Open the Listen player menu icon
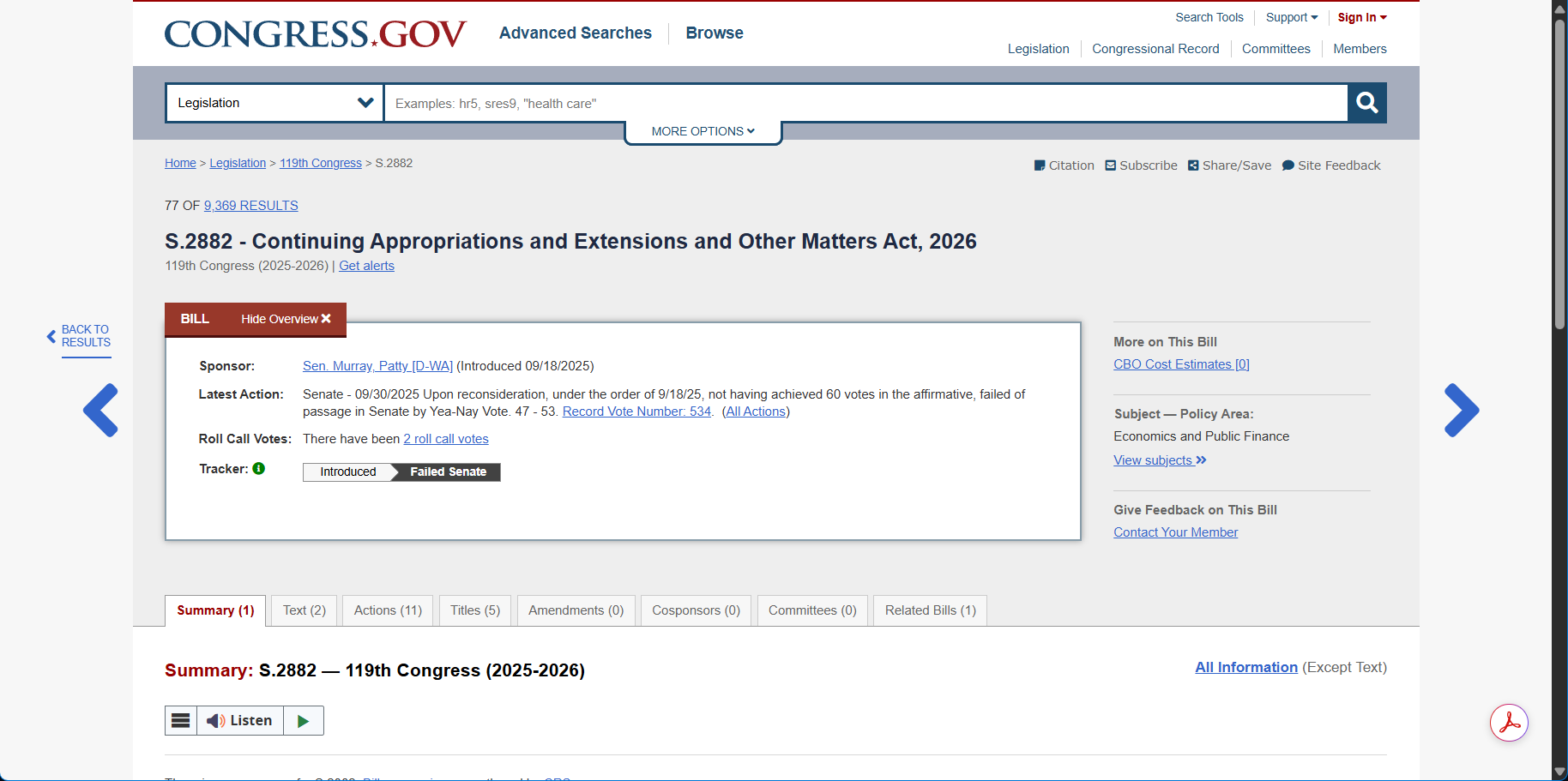This screenshot has width=1568, height=781. pos(181,721)
